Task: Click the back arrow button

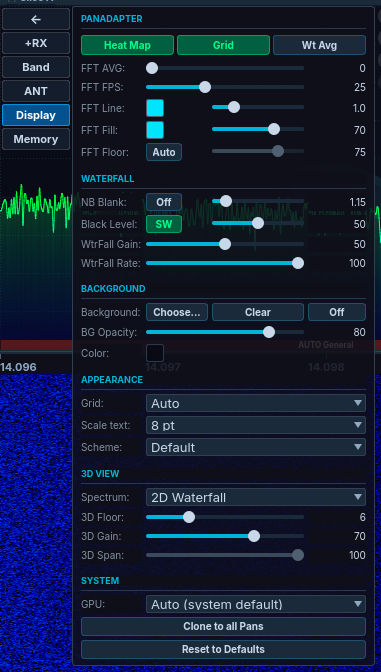Action: pyautogui.click(x=36, y=19)
